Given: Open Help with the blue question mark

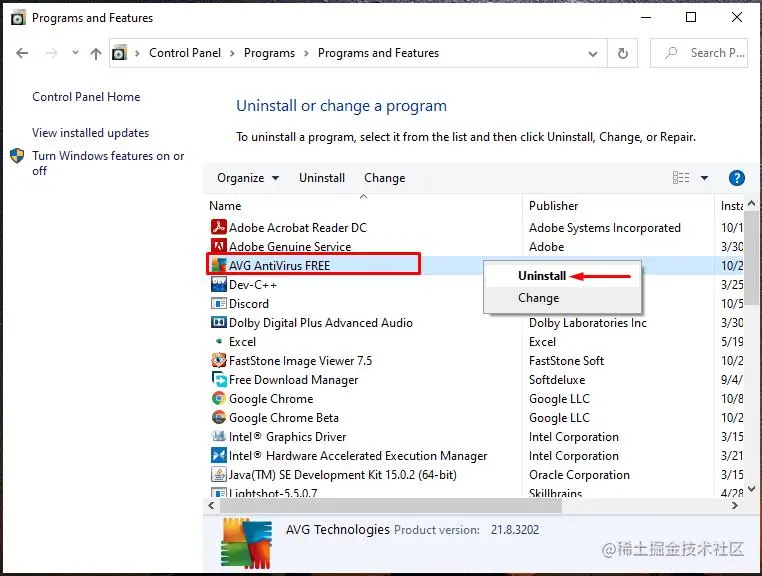Looking at the screenshot, I should click(x=737, y=178).
